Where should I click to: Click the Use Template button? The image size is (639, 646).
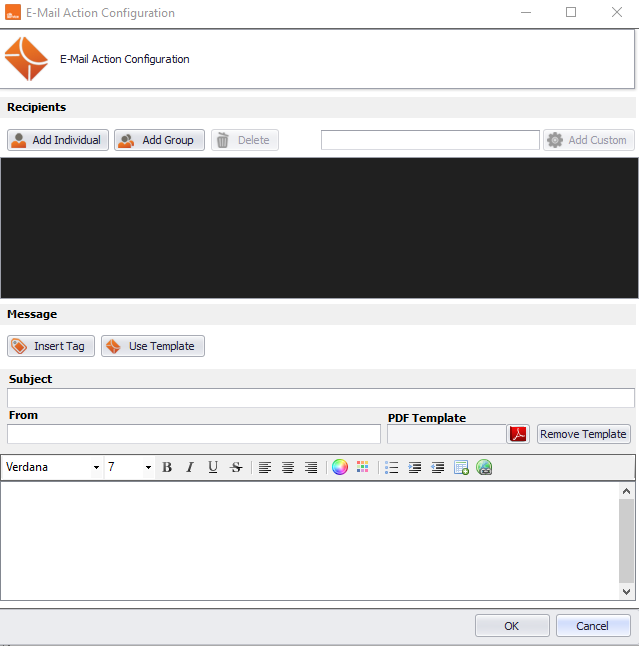pyautogui.click(x=153, y=346)
